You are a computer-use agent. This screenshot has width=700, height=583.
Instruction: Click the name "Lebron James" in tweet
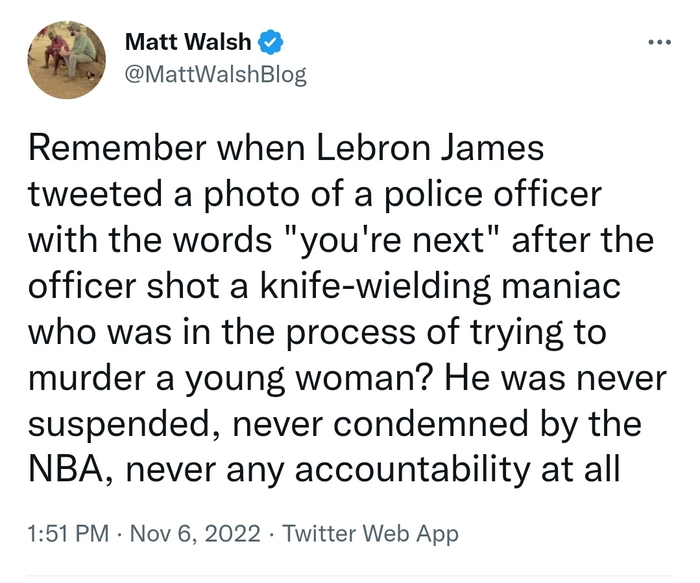coord(446,150)
